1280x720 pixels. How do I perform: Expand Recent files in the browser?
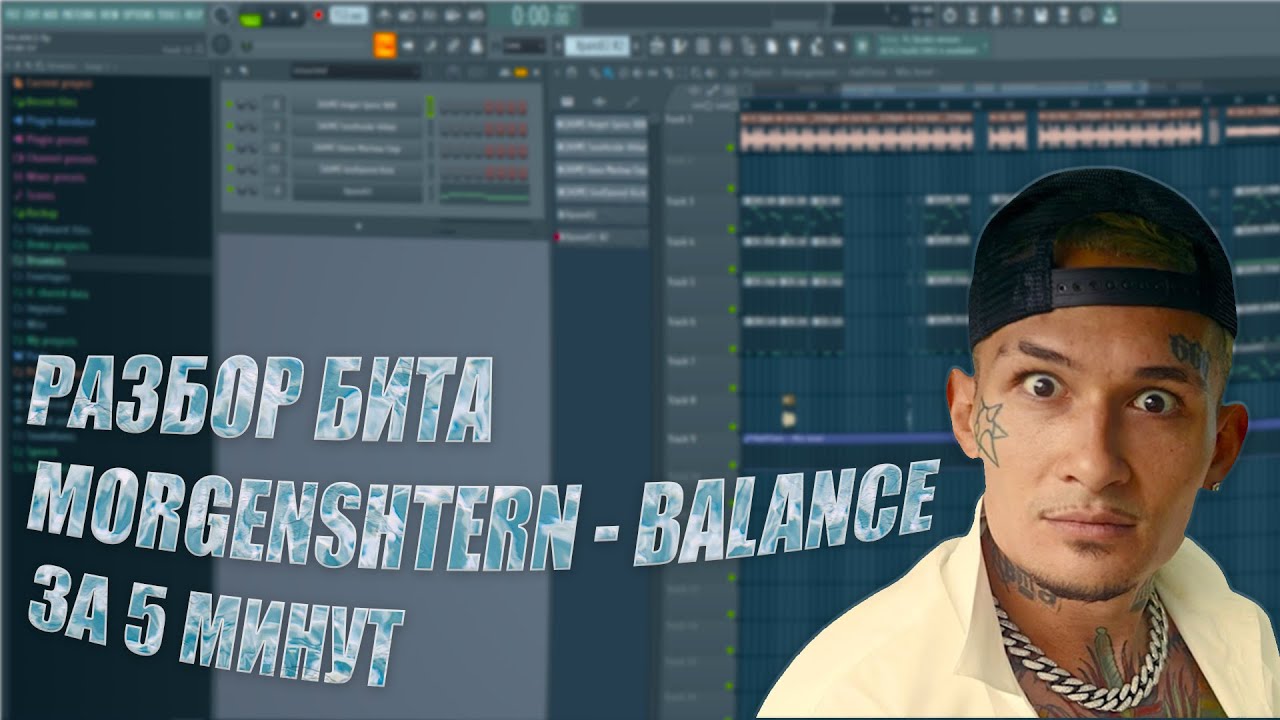tap(46, 103)
